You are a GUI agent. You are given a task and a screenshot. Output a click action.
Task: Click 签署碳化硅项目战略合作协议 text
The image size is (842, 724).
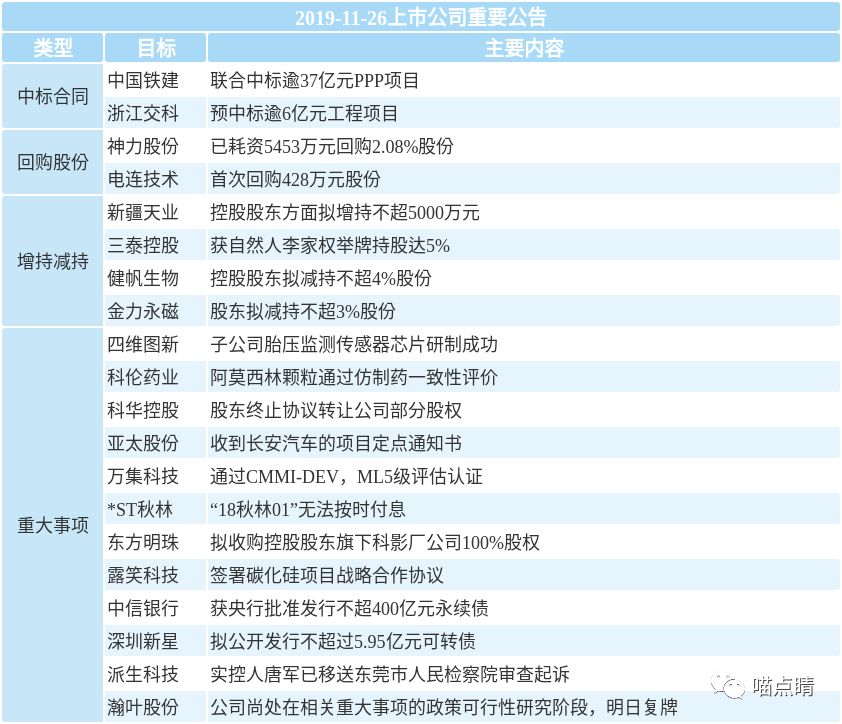[326, 575]
